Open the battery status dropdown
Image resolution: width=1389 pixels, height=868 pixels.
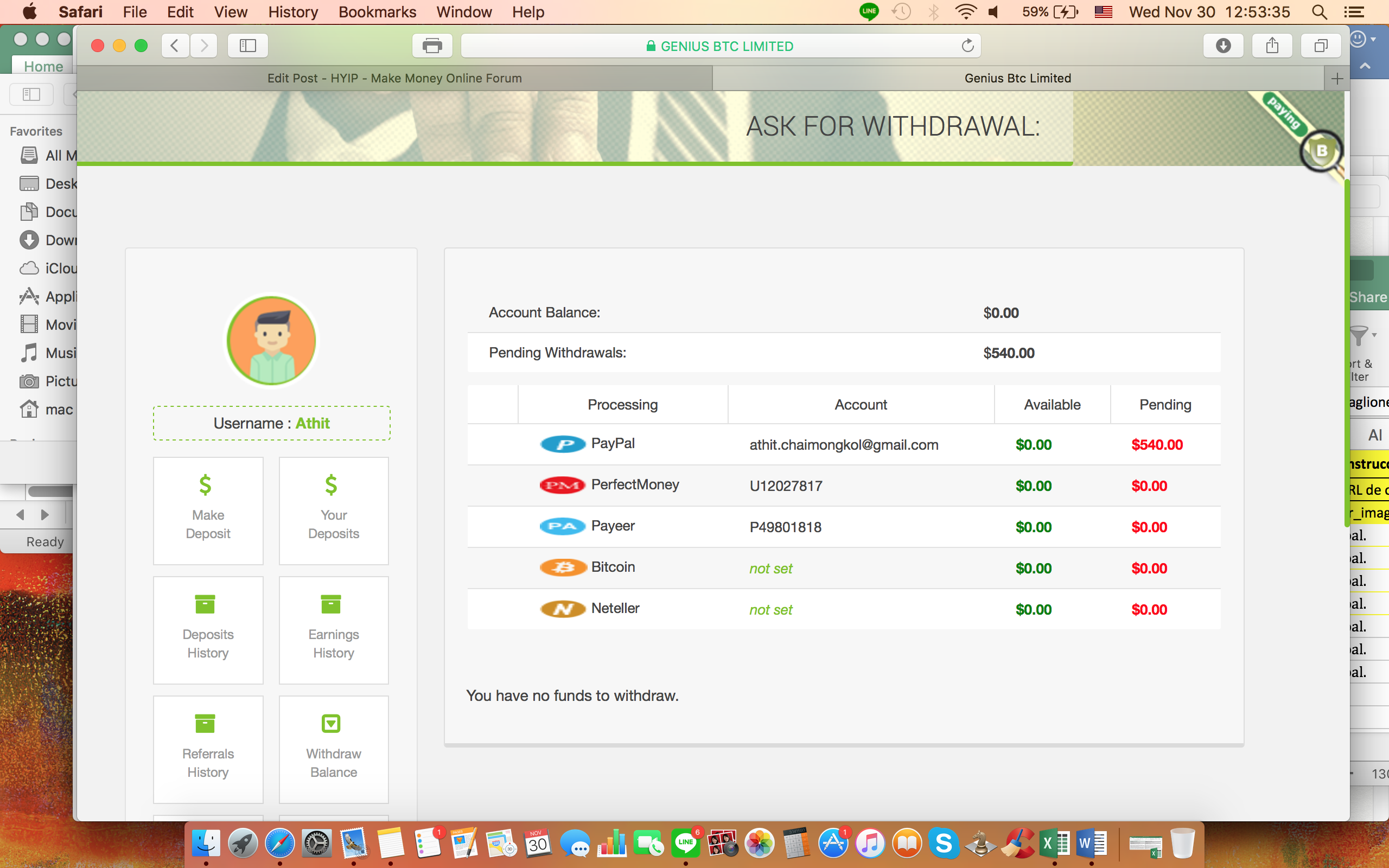pyautogui.click(x=1050, y=12)
